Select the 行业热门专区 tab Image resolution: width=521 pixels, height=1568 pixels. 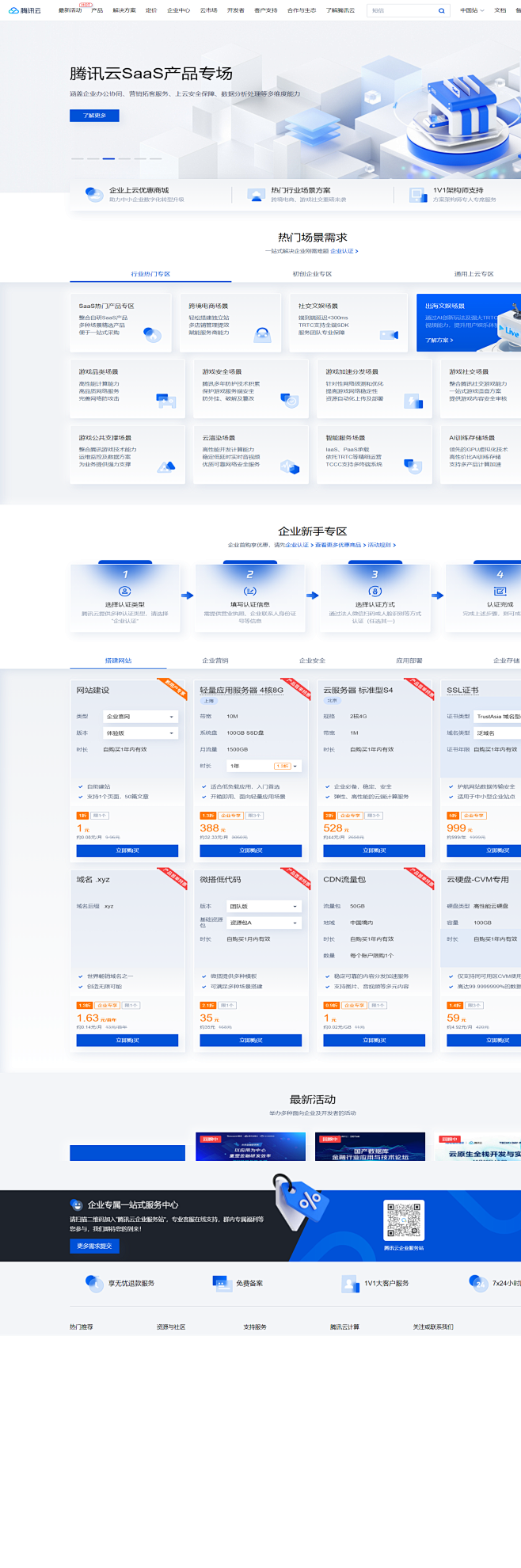pos(150,274)
